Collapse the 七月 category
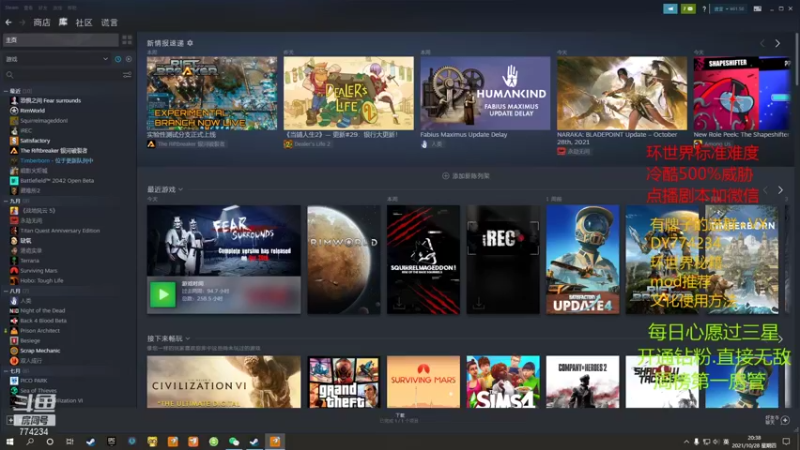This screenshot has height=450, width=800. [x=6, y=371]
